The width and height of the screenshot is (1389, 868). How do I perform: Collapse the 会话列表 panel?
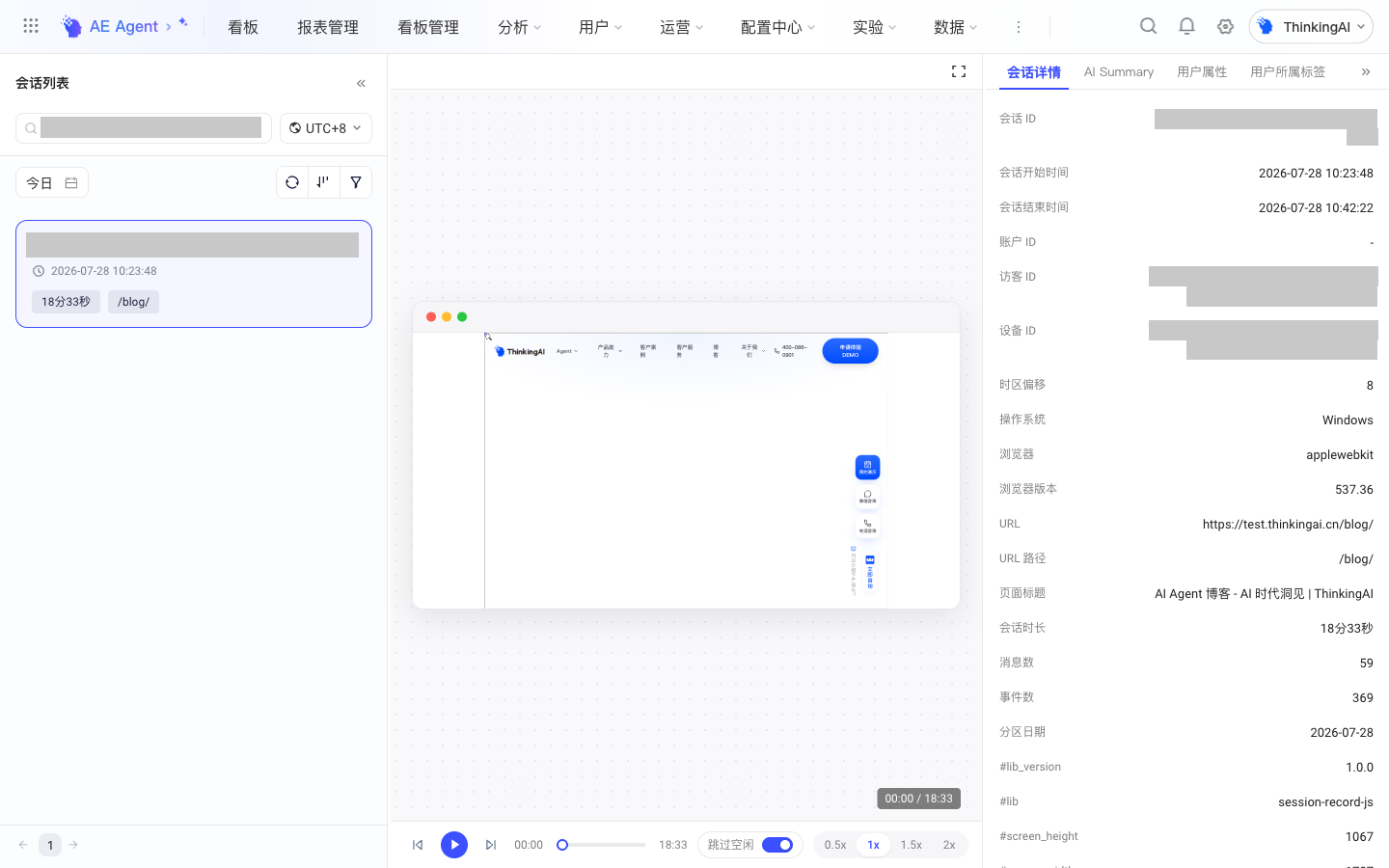pos(361,83)
